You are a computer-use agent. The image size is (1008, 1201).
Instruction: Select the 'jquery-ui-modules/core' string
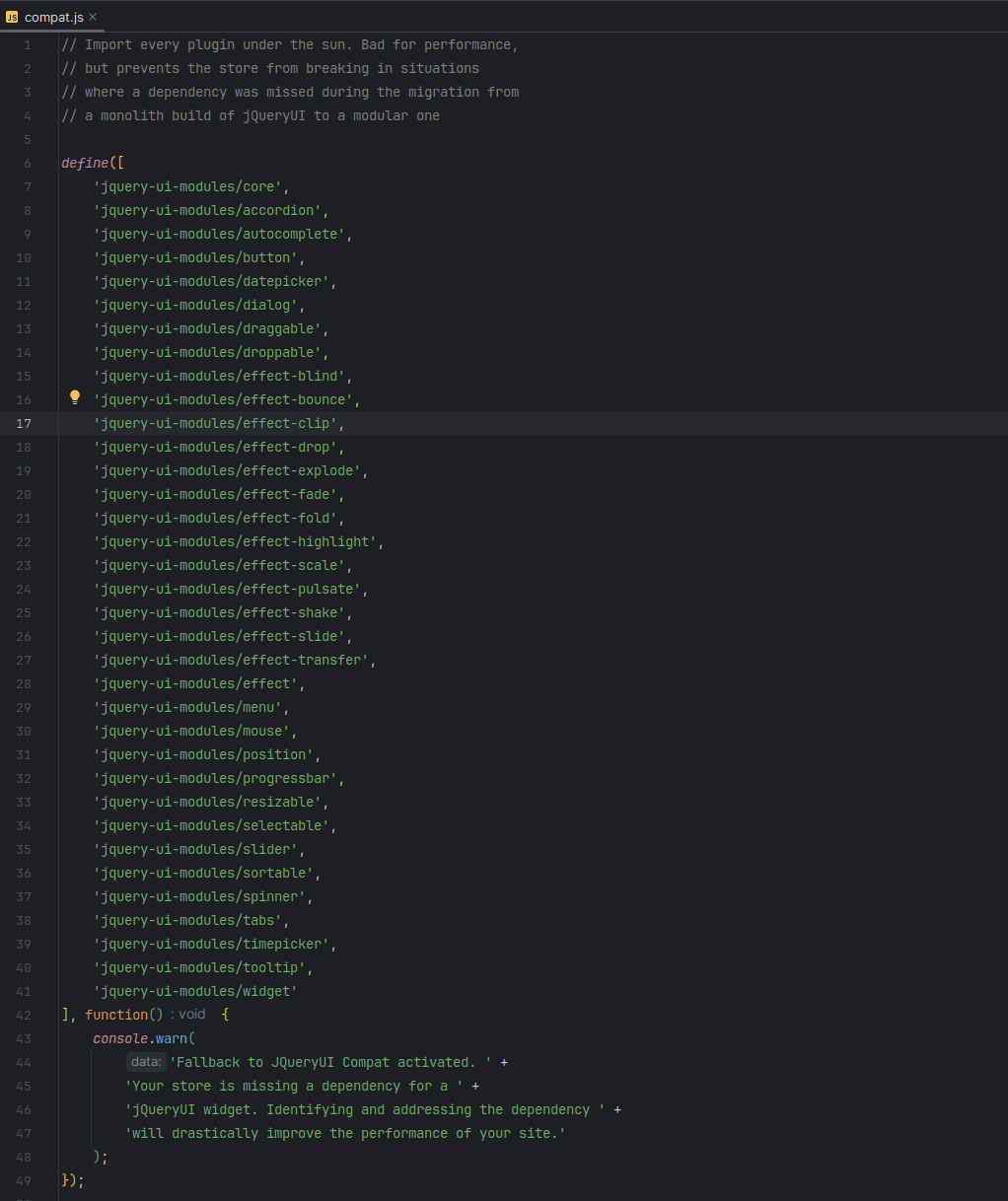pos(186,185)
